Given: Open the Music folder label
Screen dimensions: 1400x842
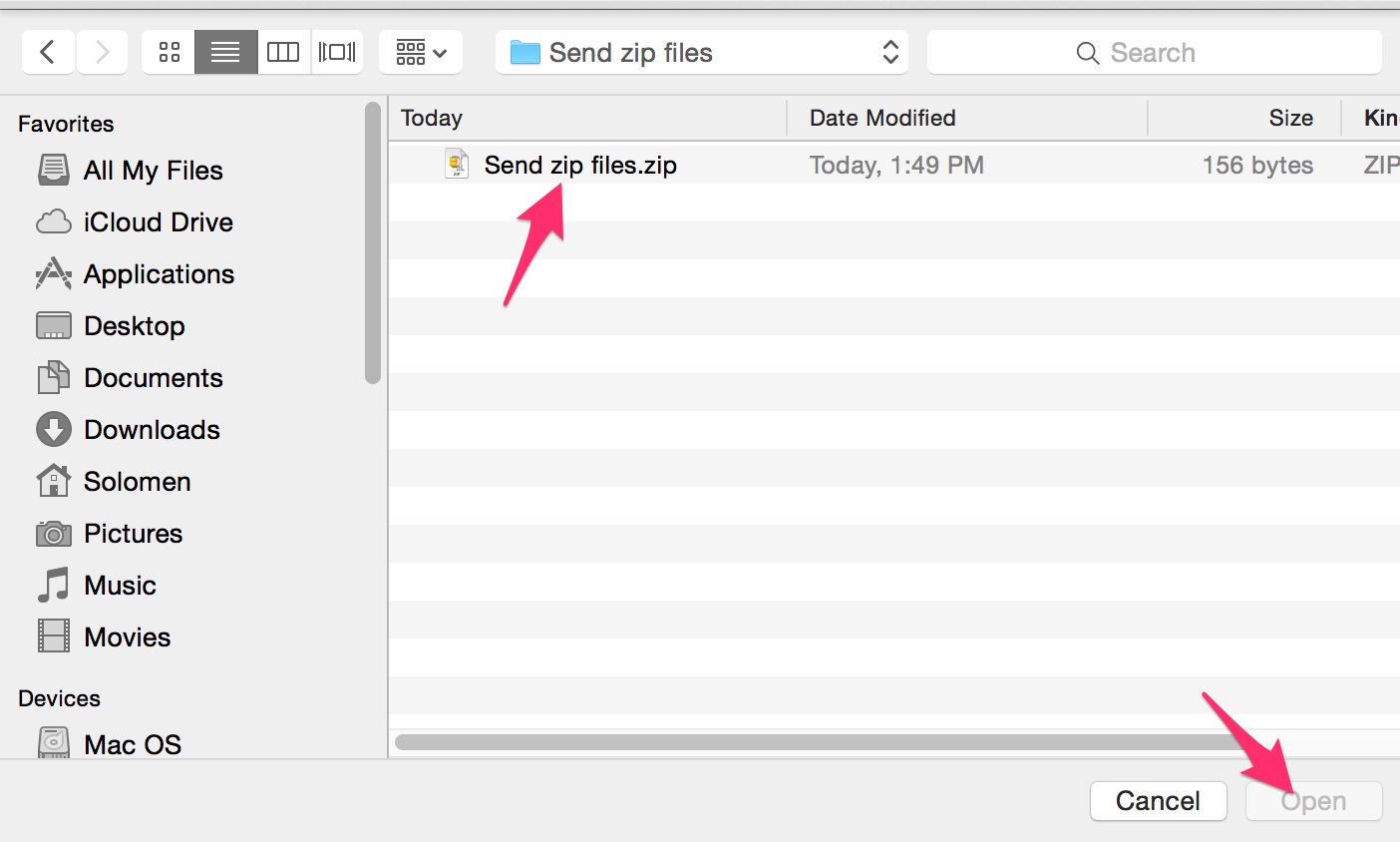Looking at the screenshot, I should (x=121, y=586).
